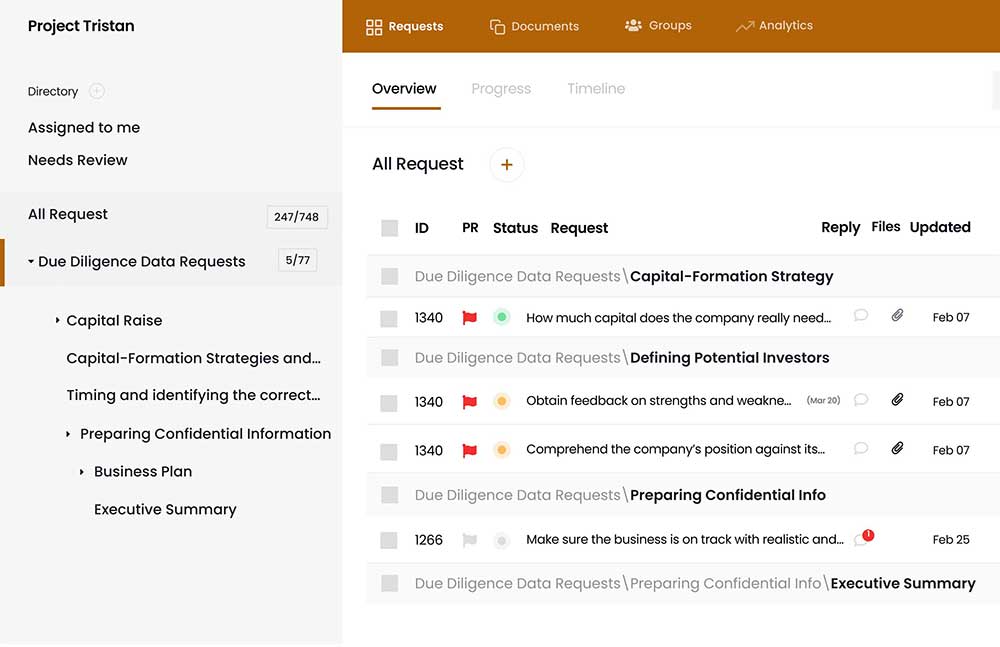Check the box for 'How much capital' request
Screen dimensions: 1000x647
tap(390, 319)
